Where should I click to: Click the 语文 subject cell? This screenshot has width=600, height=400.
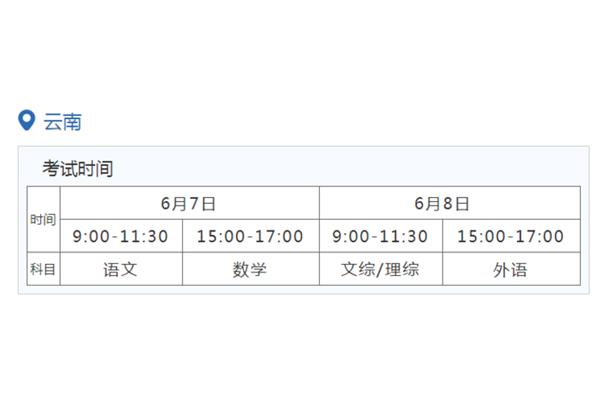(x=121, y=269)
